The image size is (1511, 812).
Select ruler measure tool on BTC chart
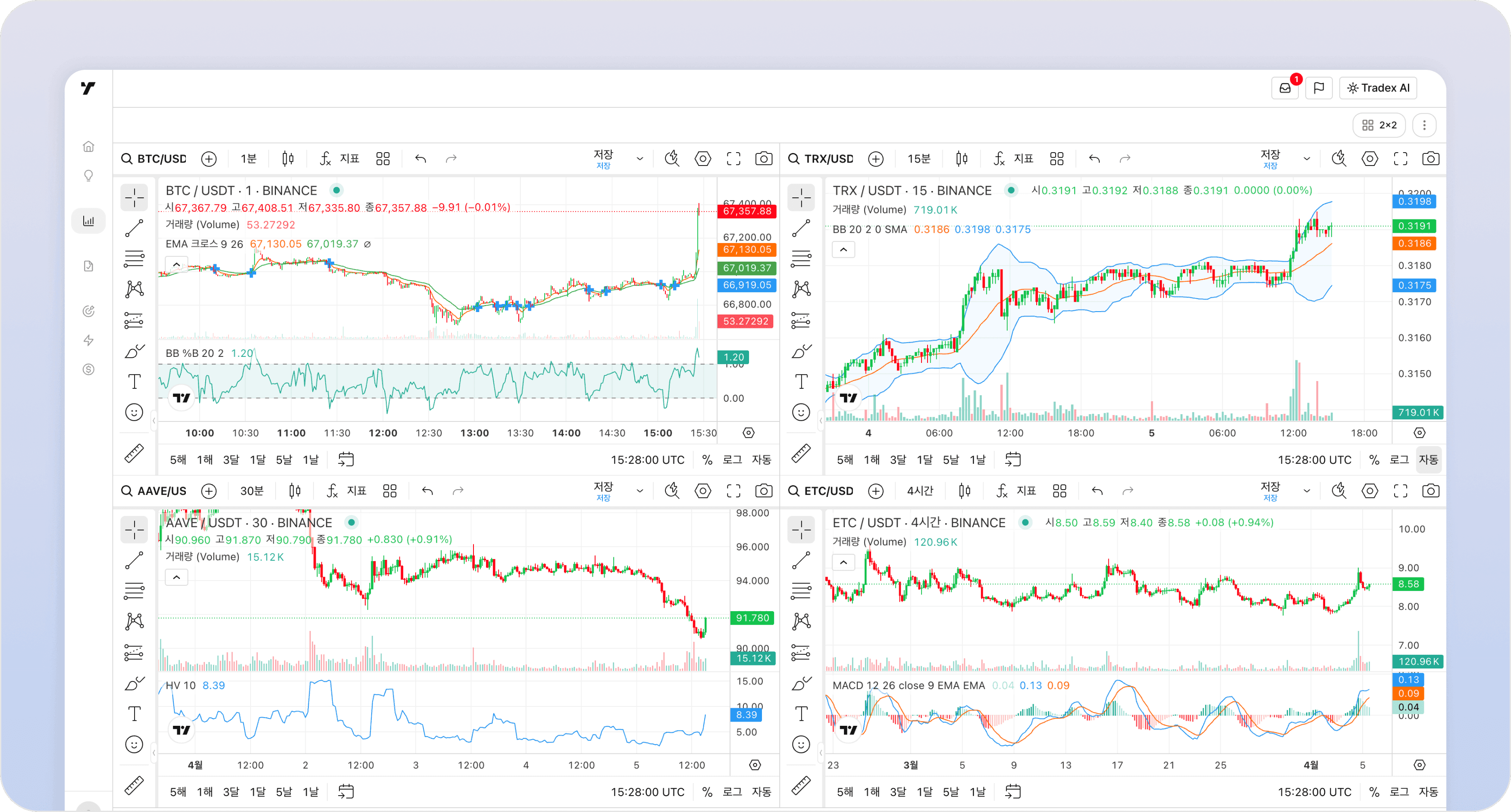[x=134, y=453]
